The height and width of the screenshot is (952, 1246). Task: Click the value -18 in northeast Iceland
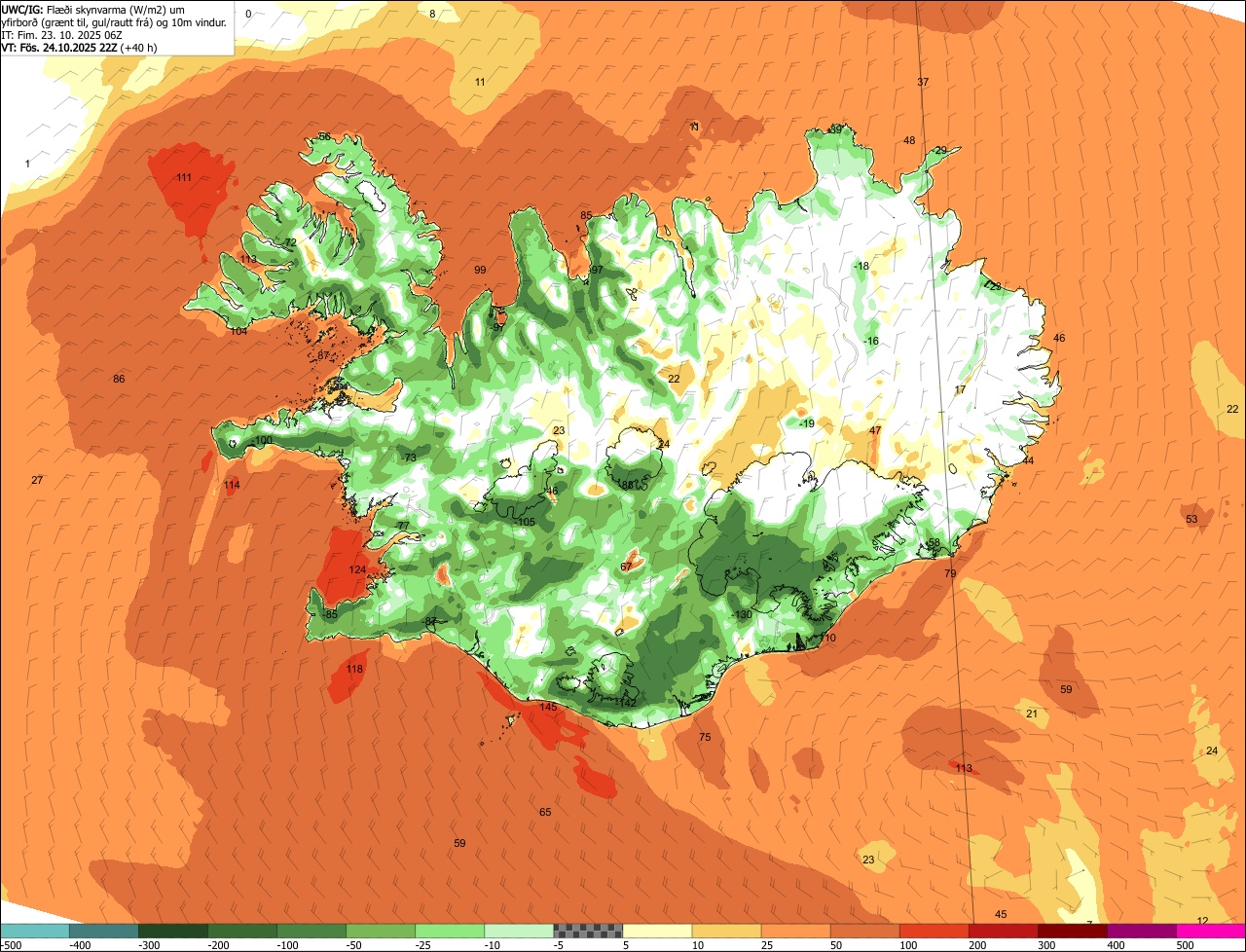[x=861, y=266]
